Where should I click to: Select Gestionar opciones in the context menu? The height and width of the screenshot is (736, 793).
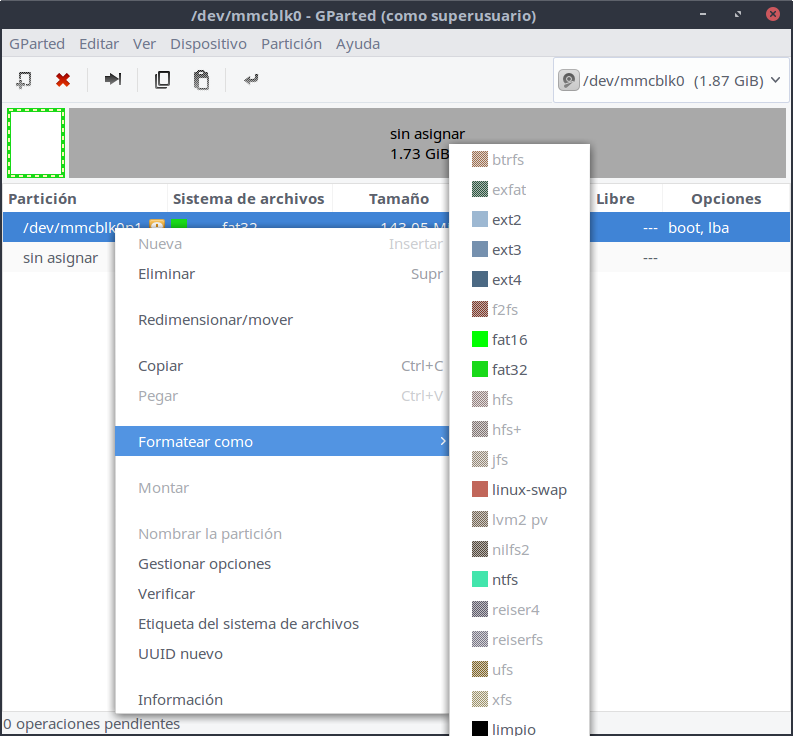[204, 564]
